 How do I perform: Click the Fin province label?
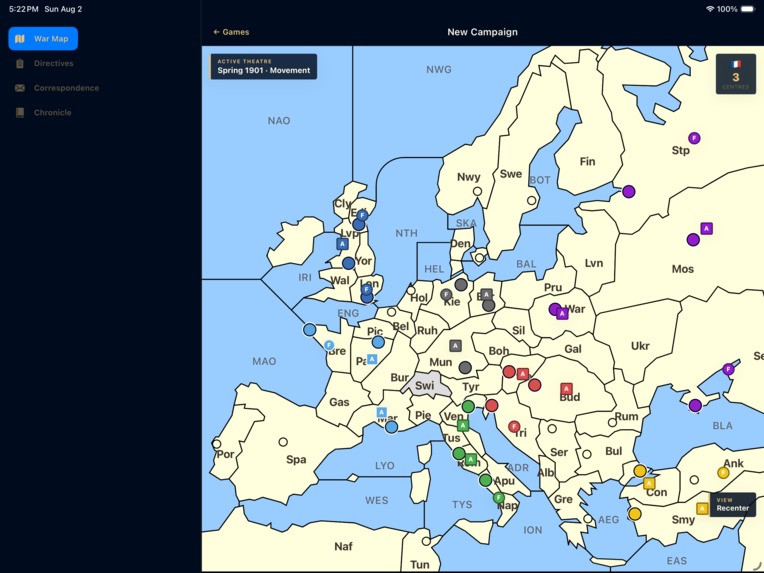(587, 161)
